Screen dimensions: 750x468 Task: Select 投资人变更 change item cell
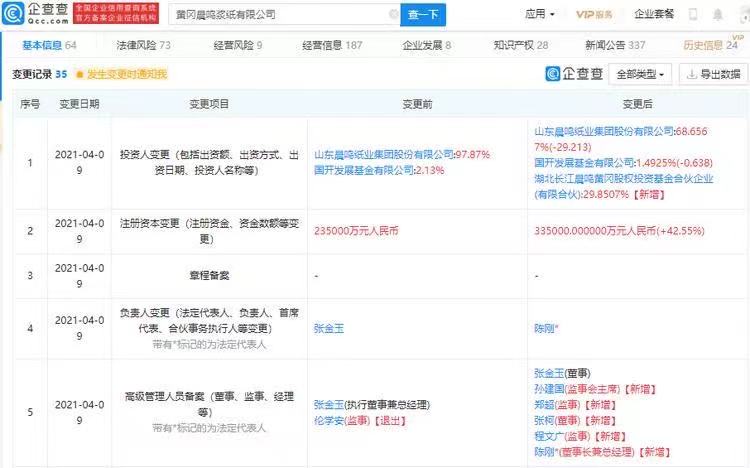(209, 162)
